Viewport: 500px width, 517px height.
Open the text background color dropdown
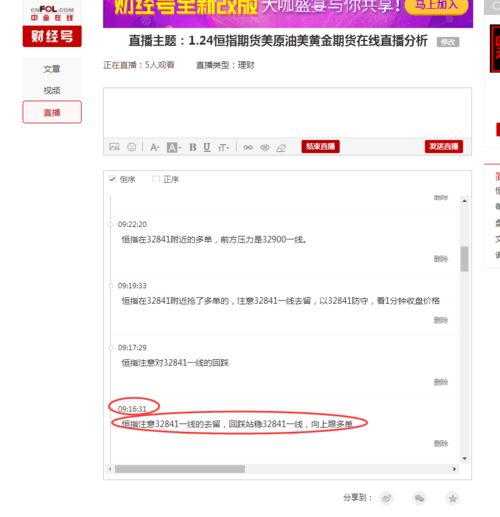[174, 147]
